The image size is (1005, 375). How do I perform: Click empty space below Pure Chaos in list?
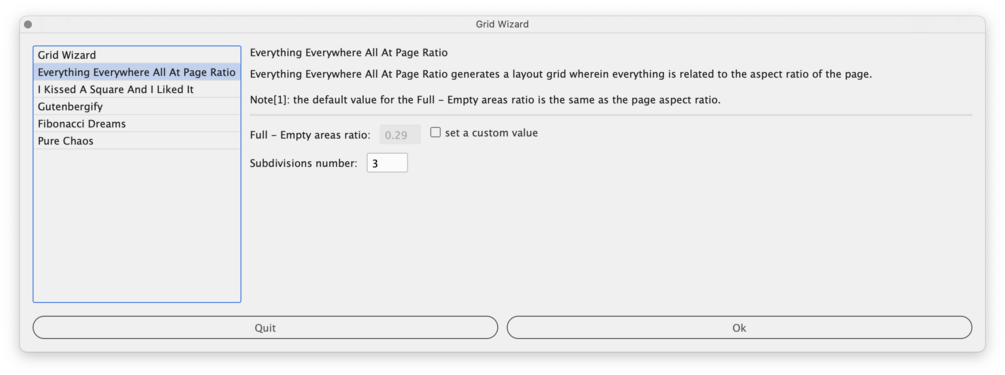[137, 224]
